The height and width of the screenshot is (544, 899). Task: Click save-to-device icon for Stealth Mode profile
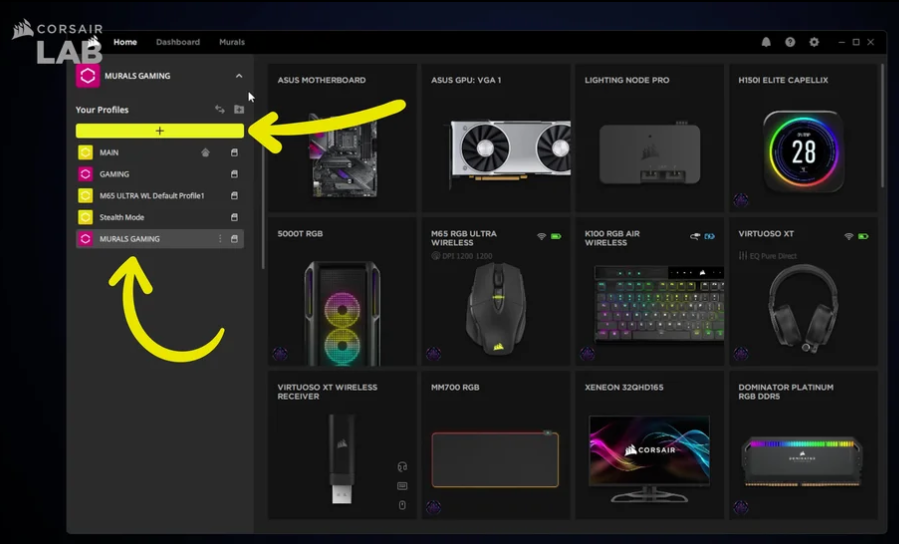(x=234, y=217)
